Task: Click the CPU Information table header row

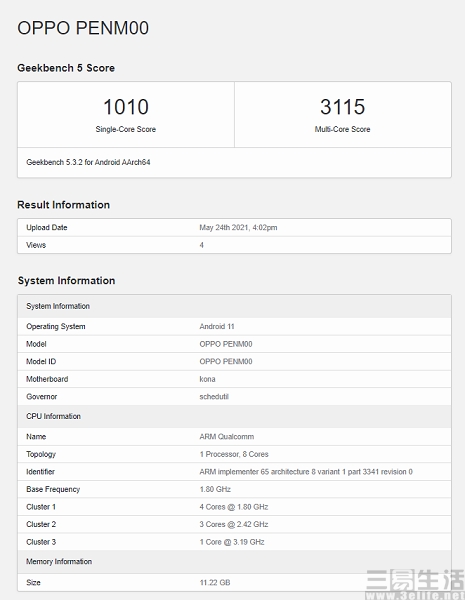Action: [234, 416]
